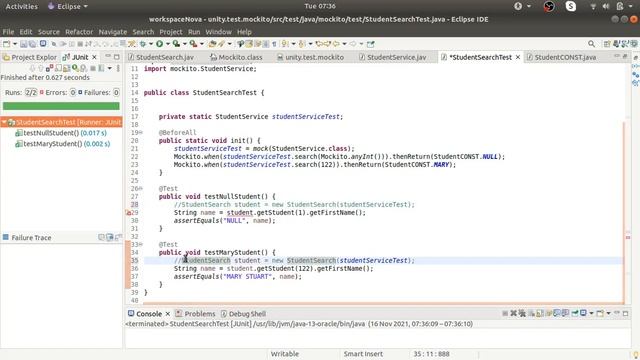Click the External Tools run icon

pyautogui.click(x=193, y=44)
